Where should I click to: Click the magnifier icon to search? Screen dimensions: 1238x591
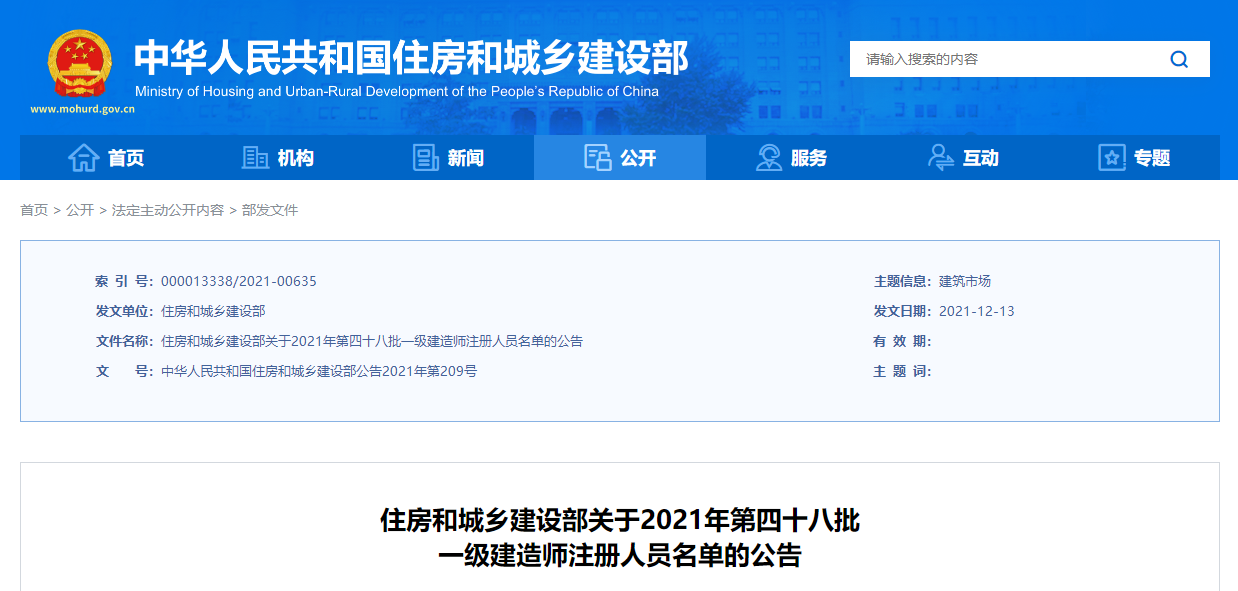pyautogui.click(x=1180, y=59)
